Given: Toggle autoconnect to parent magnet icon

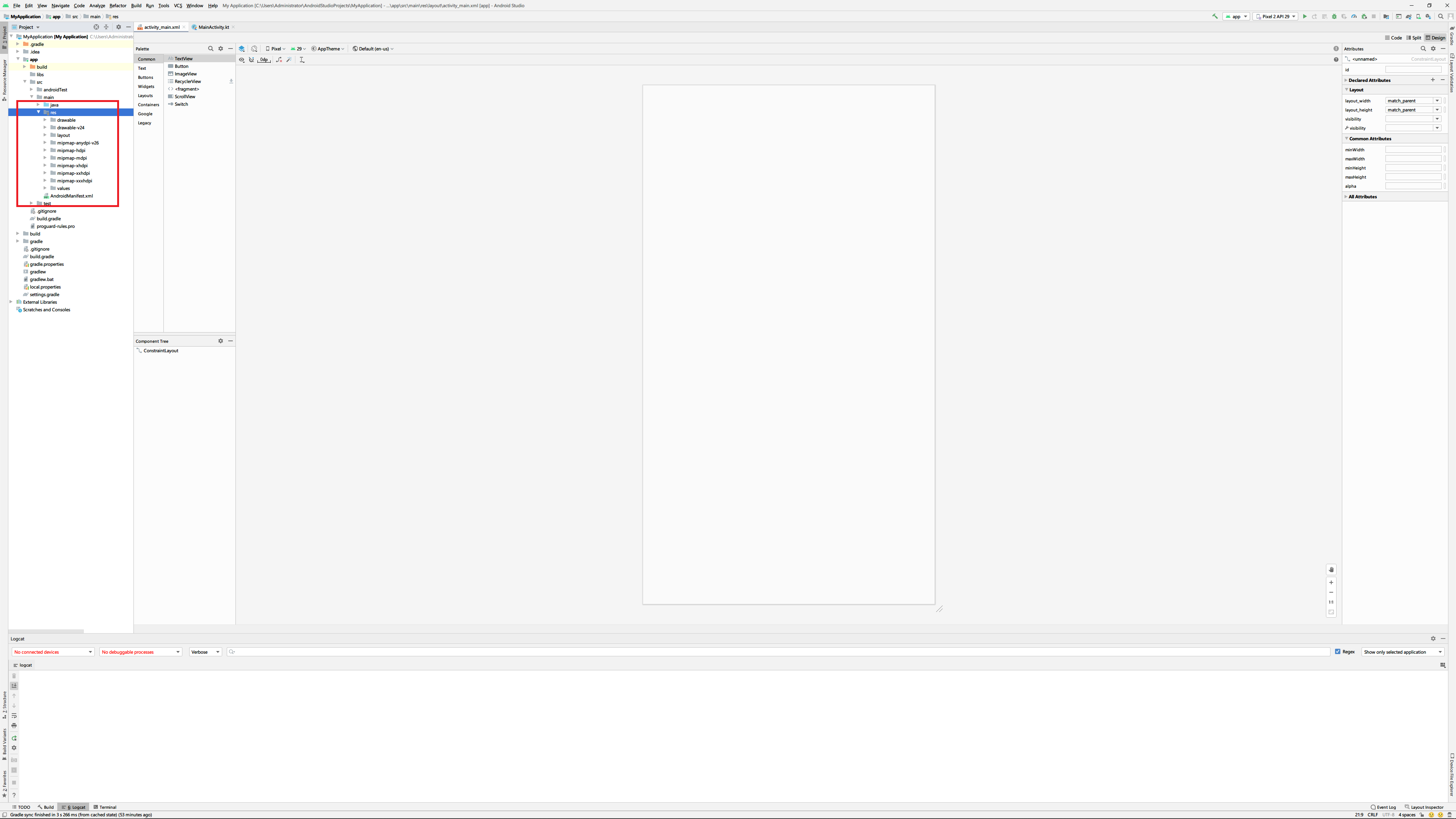Looking at the screenshot, I should point(251,60).
